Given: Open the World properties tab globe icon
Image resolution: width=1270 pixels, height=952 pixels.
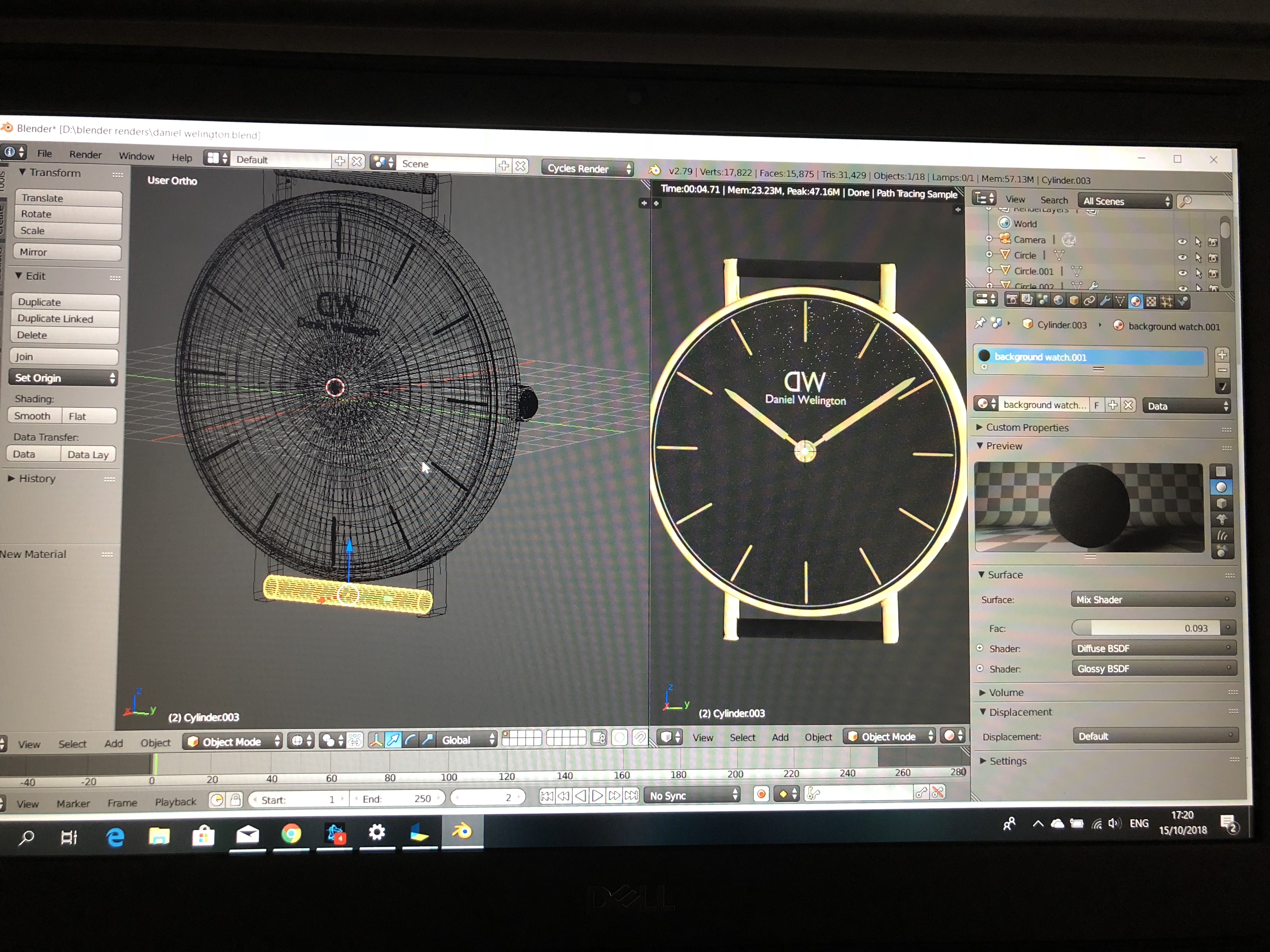Looking at the screenshot, I should [x=1058, y=300].
